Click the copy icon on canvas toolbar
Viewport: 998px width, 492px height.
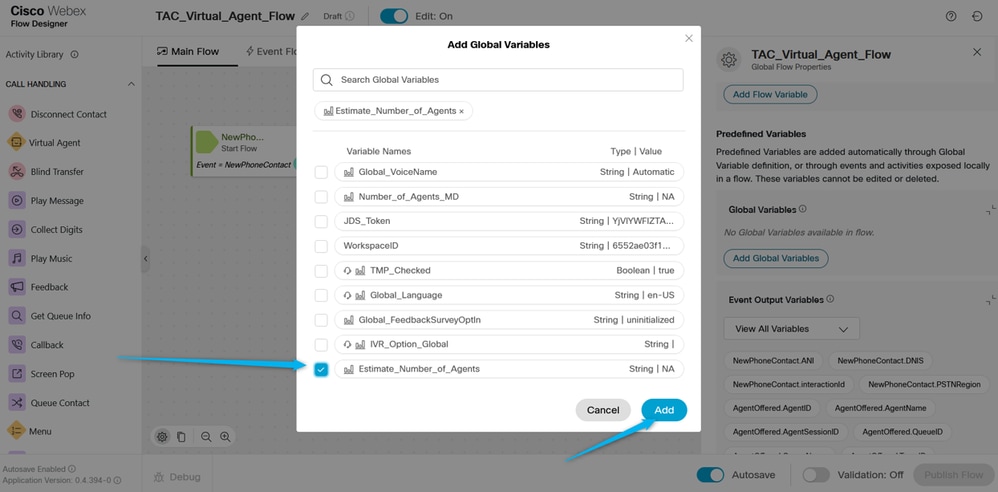click(x=181, y=437)
